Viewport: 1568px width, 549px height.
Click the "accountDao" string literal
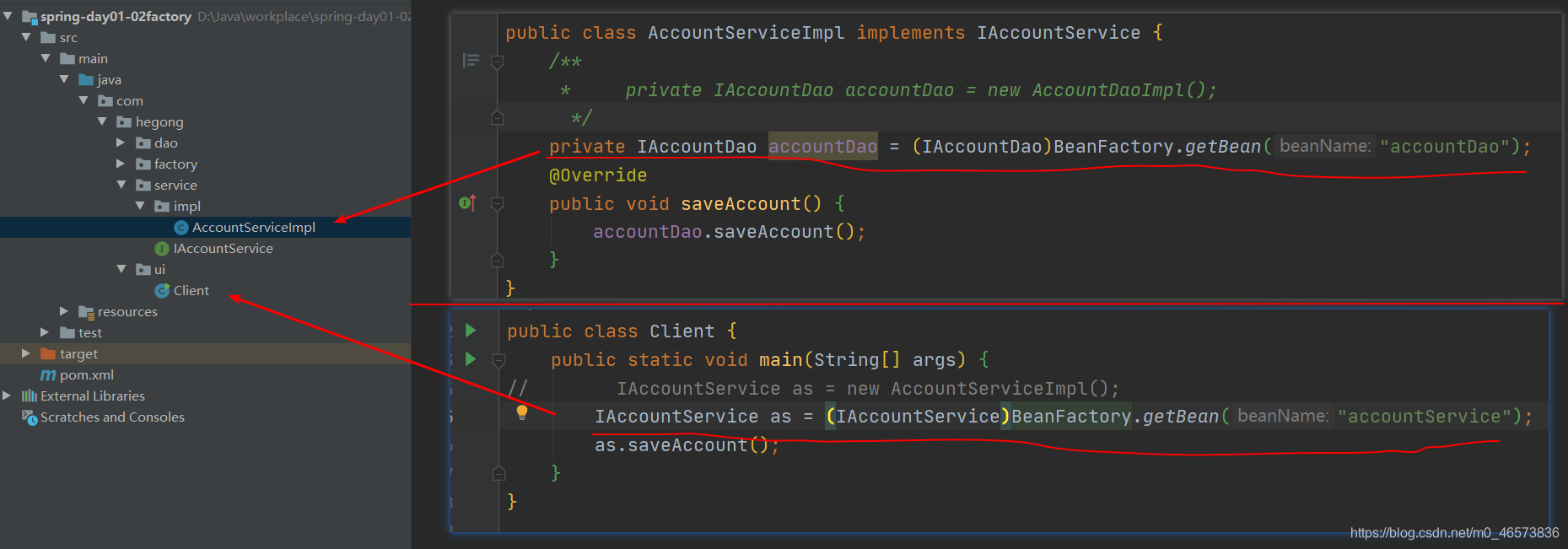tap(1444, 147)
